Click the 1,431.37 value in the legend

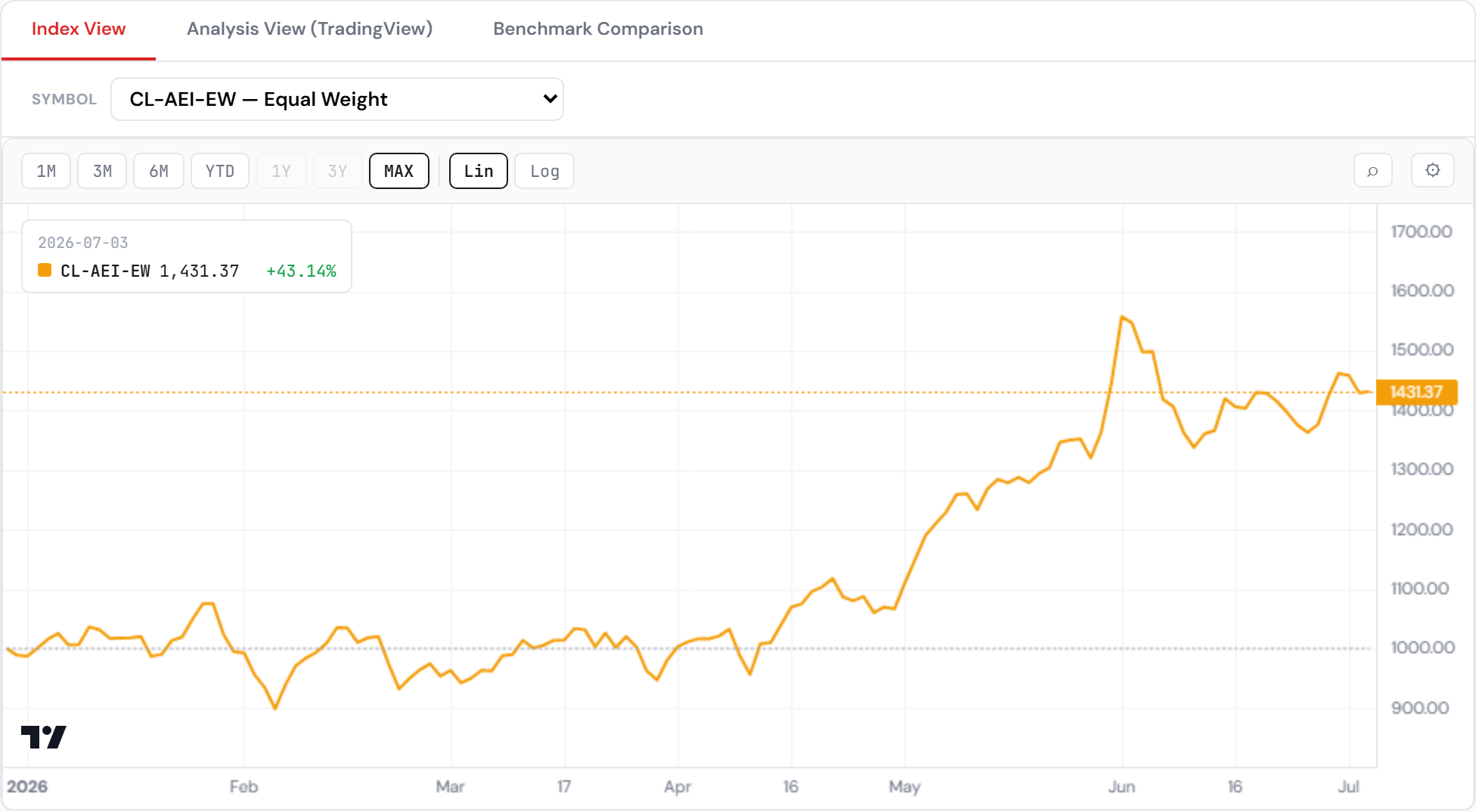click(x=199, y=271)
